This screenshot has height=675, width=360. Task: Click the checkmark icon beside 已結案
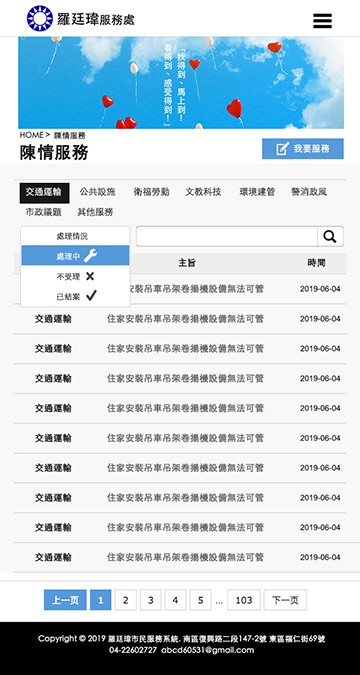click(91, 296)
